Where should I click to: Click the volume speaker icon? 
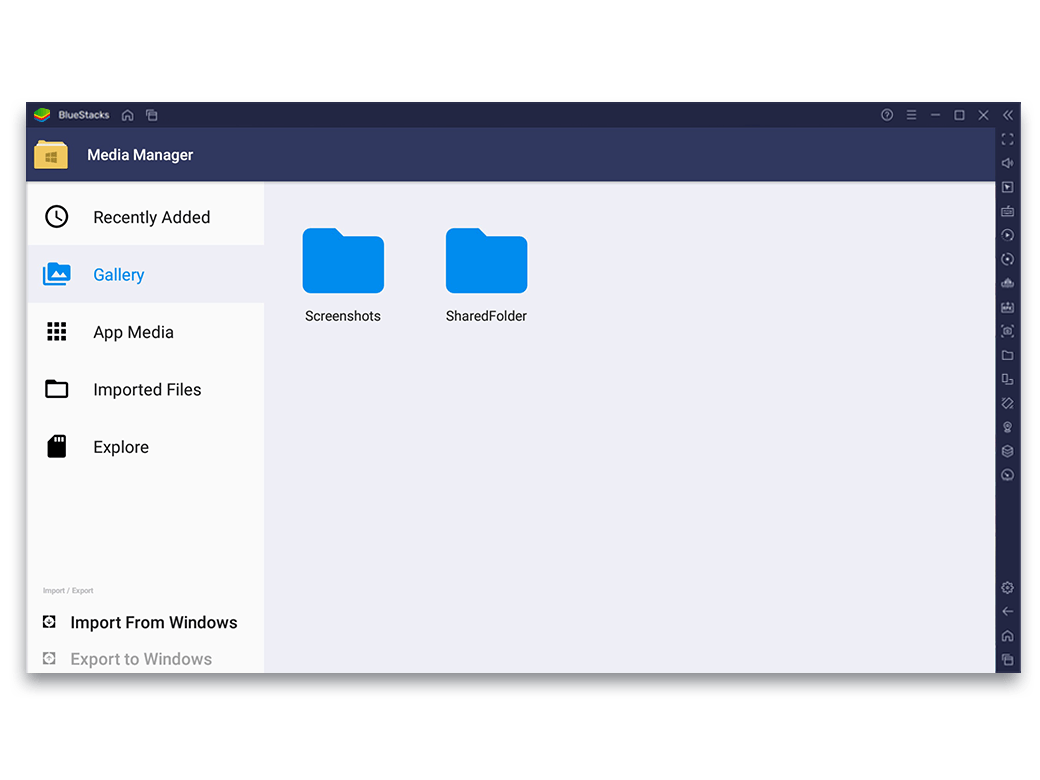[x=1007, y=163]
